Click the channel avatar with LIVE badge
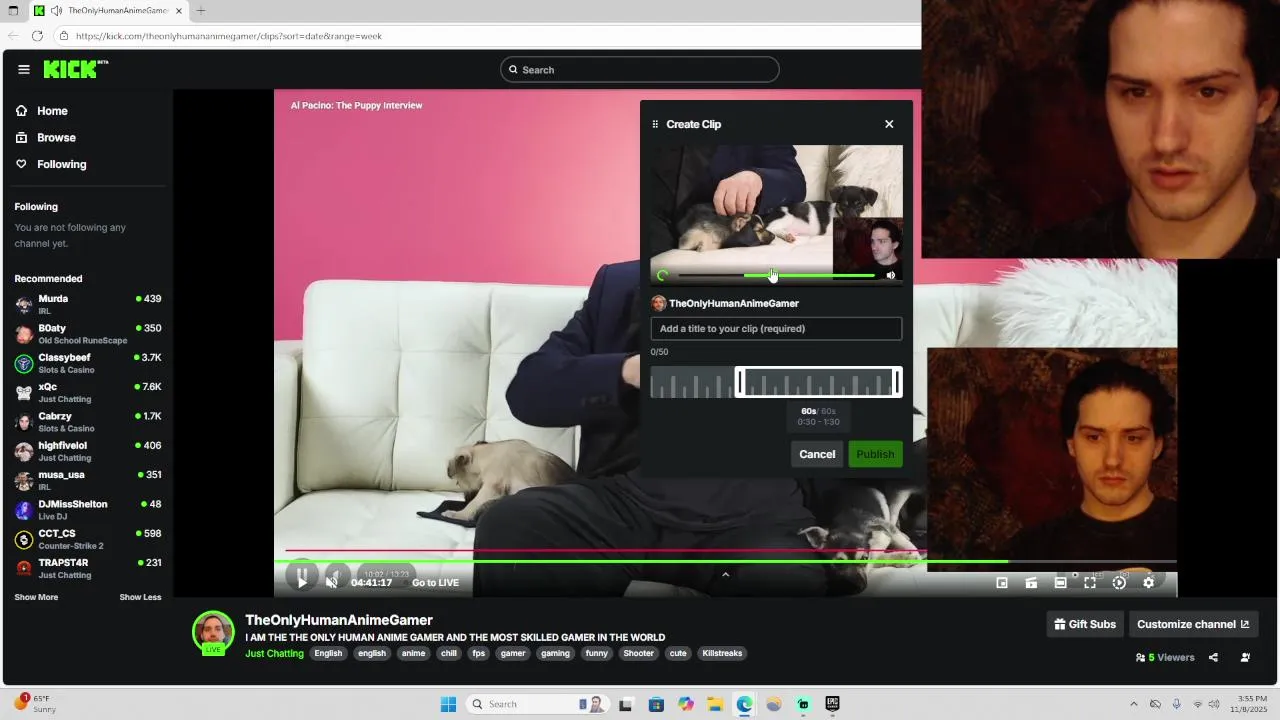 tap(213, 632)
